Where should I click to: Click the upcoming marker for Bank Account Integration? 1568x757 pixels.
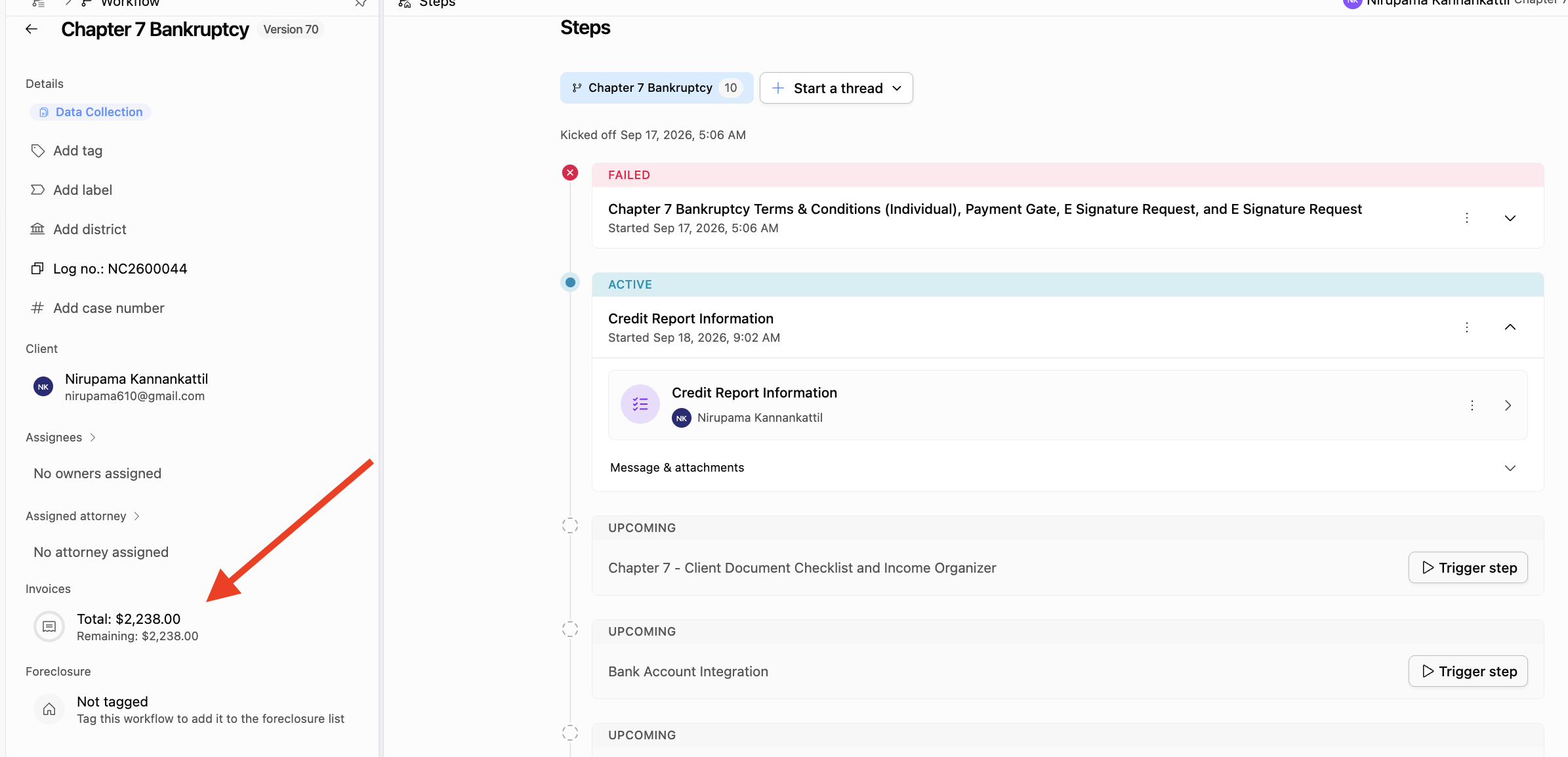(570, 629)
